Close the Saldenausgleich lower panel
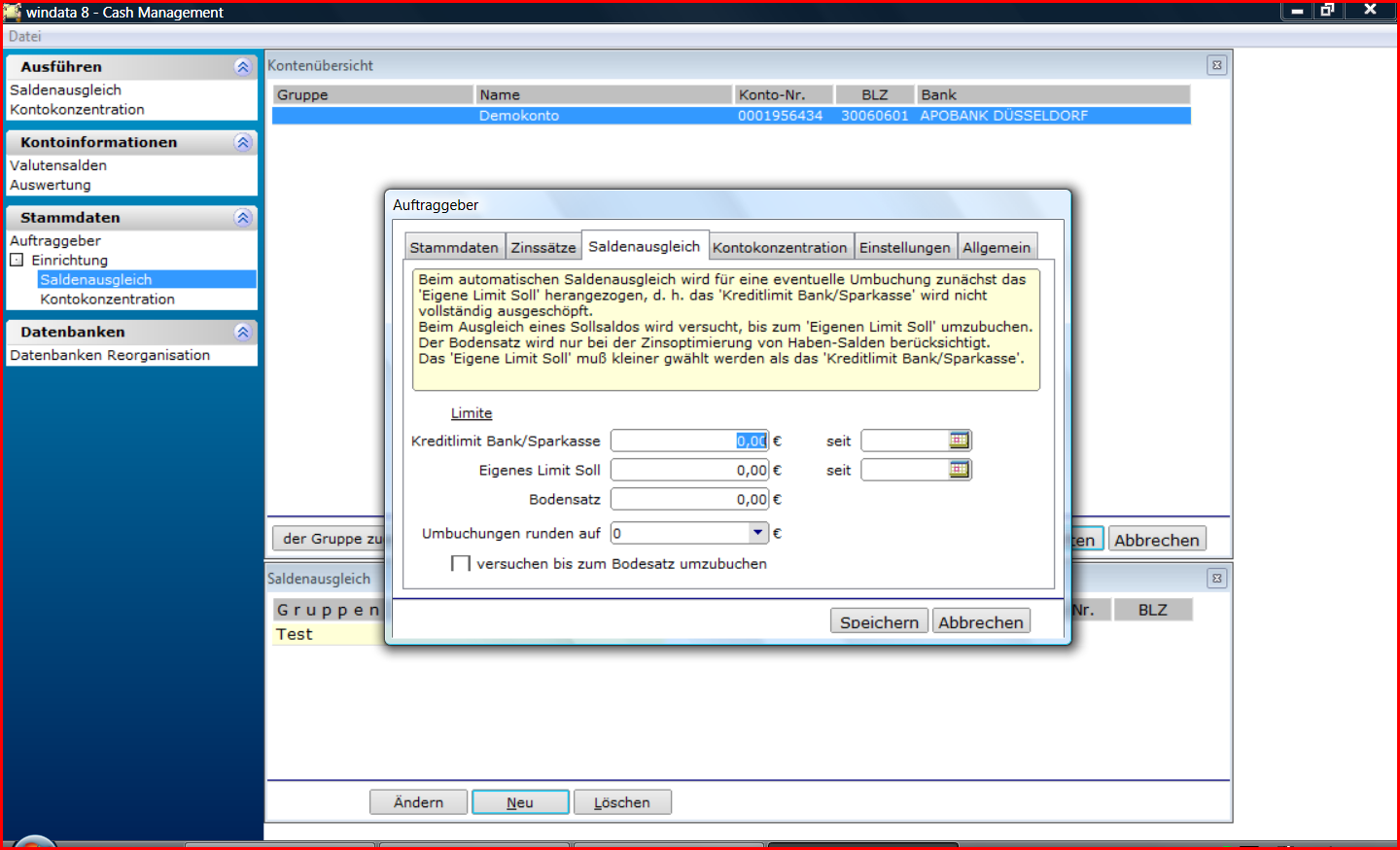 (1216, 579)
